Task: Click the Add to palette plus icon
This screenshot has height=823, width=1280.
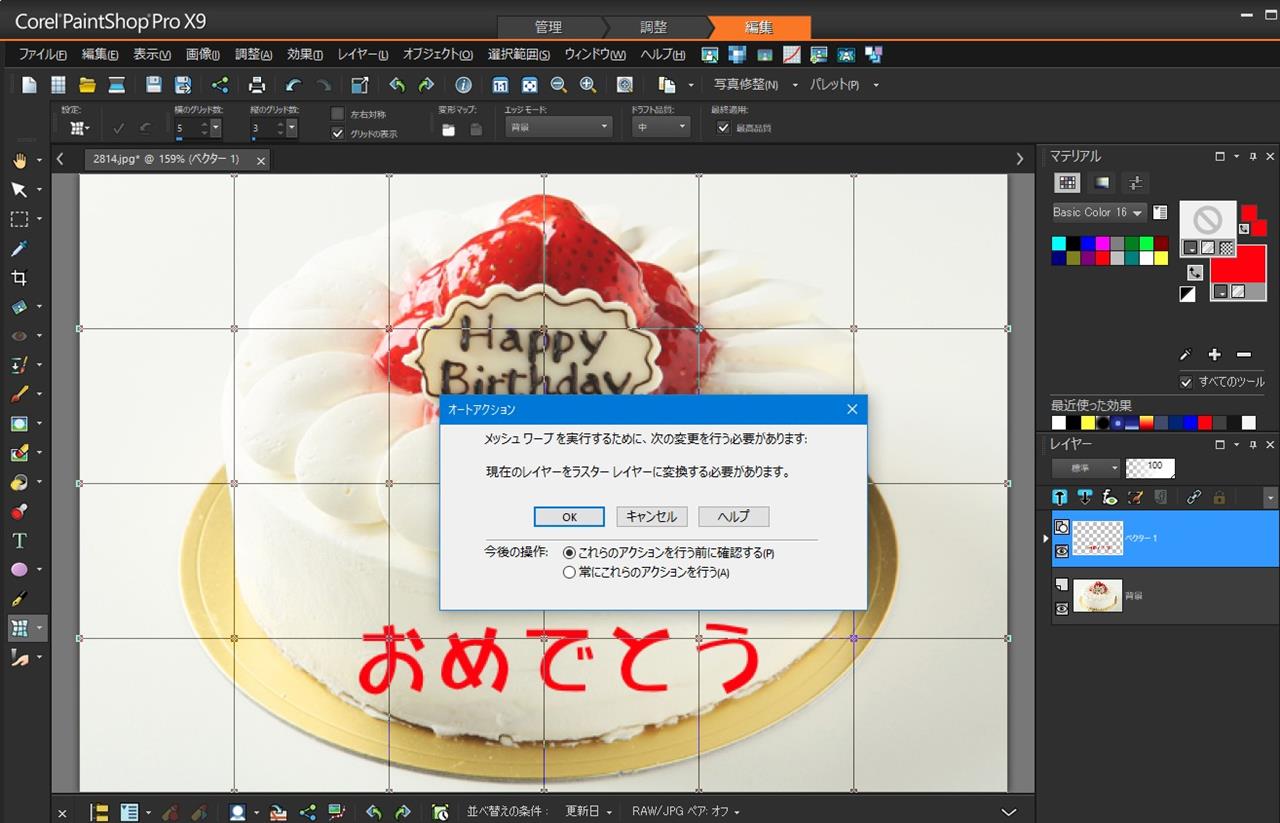Action: coord(1214,354)
